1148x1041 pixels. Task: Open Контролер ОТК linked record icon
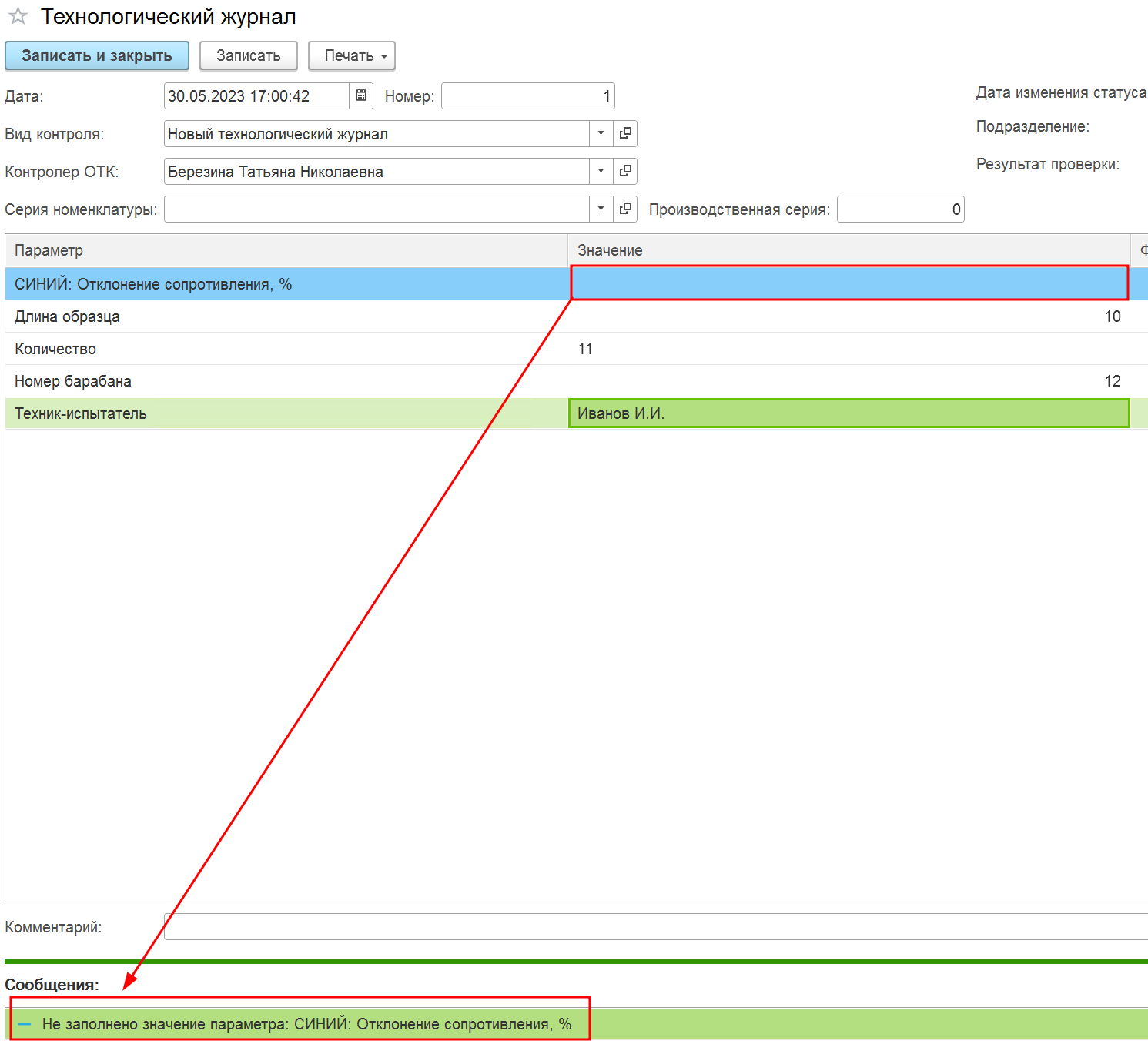(x=625, y=171)
